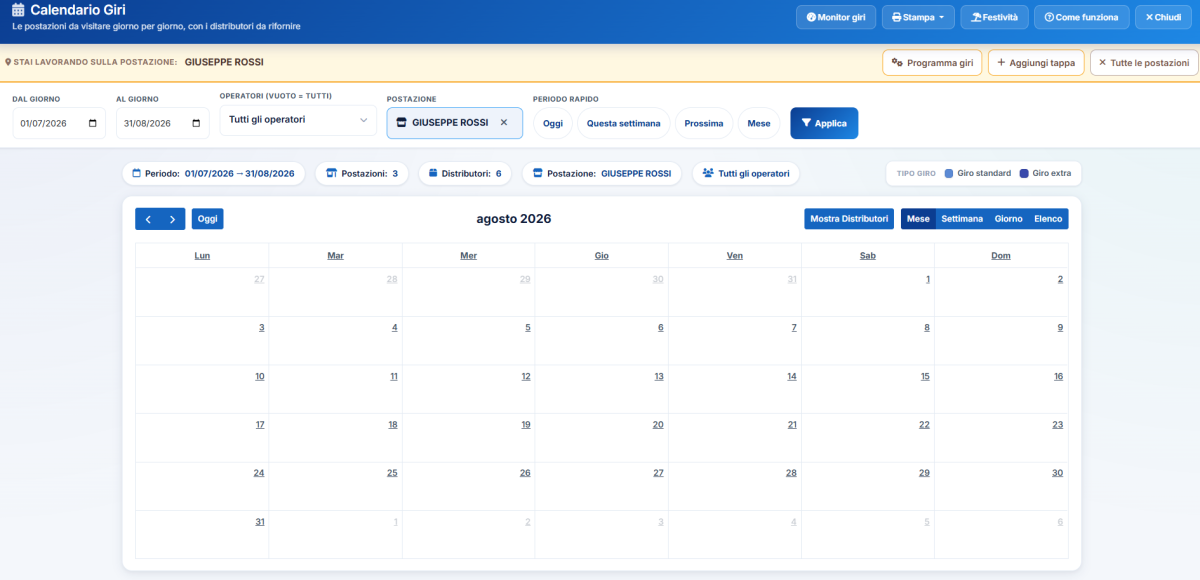The height and width of the screenshot is (580, 1200).
Task: Click the Al giorno date field
Action: [163, 123]
